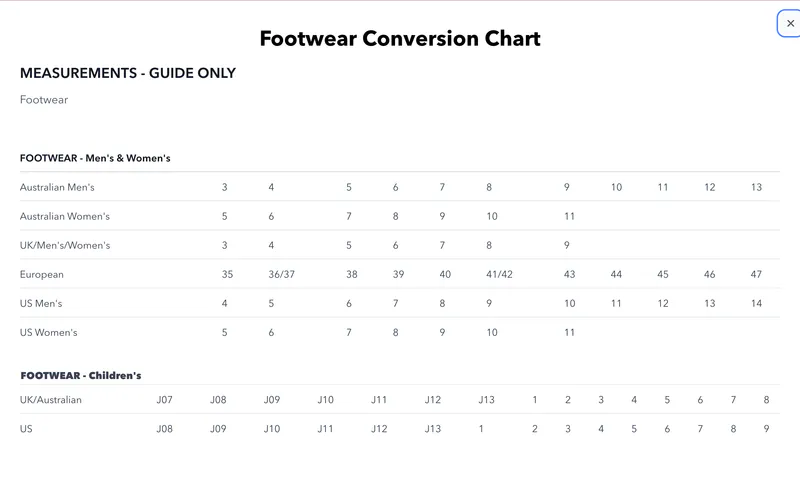Close the Footwear Conversion Chart dialog

(x=790, y=23)
